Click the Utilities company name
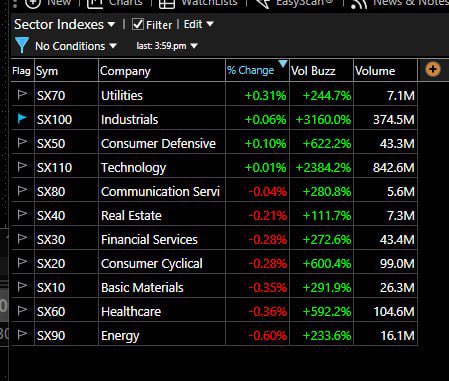This screenshot has height=381, width=449. [122, 96]
